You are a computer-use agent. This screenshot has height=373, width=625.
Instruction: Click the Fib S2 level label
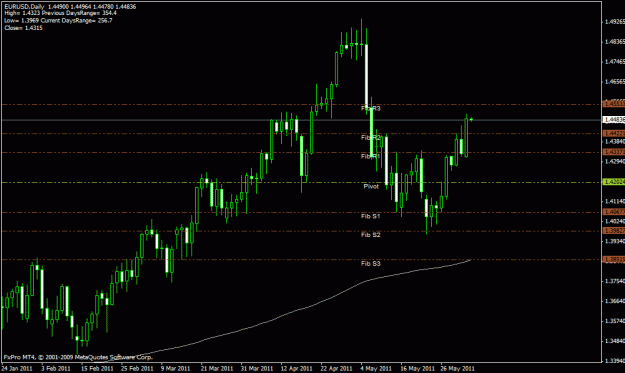point(371,235)
